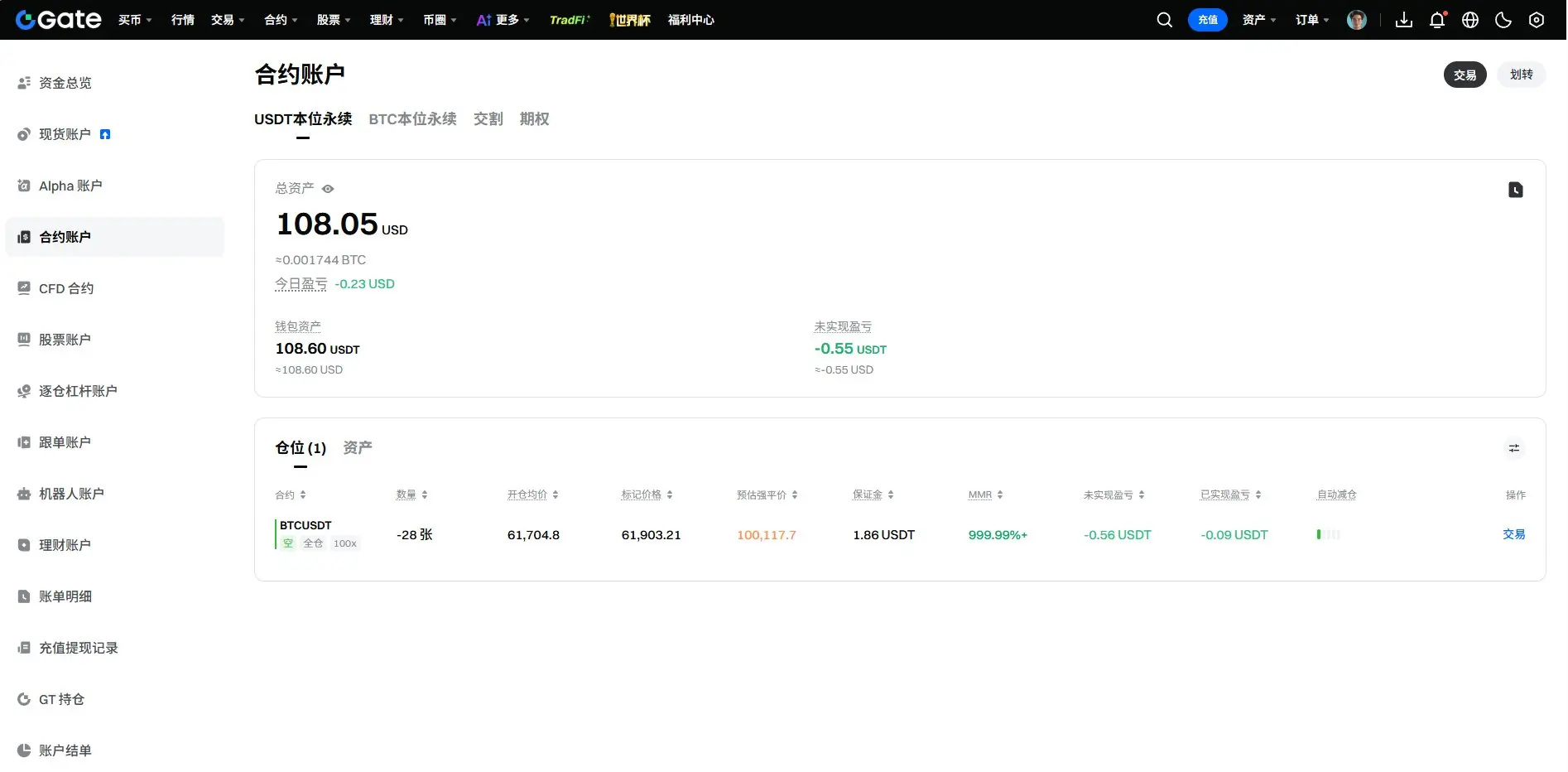Image resolution: width=1568 pixels, height=772 pixels.
Task: Expand the 资产 dropdown in header
Action: tap(1259, 20)
